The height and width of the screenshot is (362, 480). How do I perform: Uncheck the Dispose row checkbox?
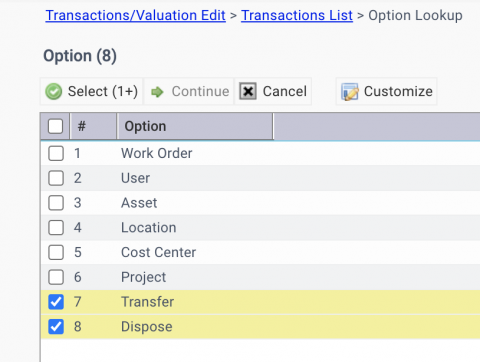pyautogui.click(x=56, y=327)
